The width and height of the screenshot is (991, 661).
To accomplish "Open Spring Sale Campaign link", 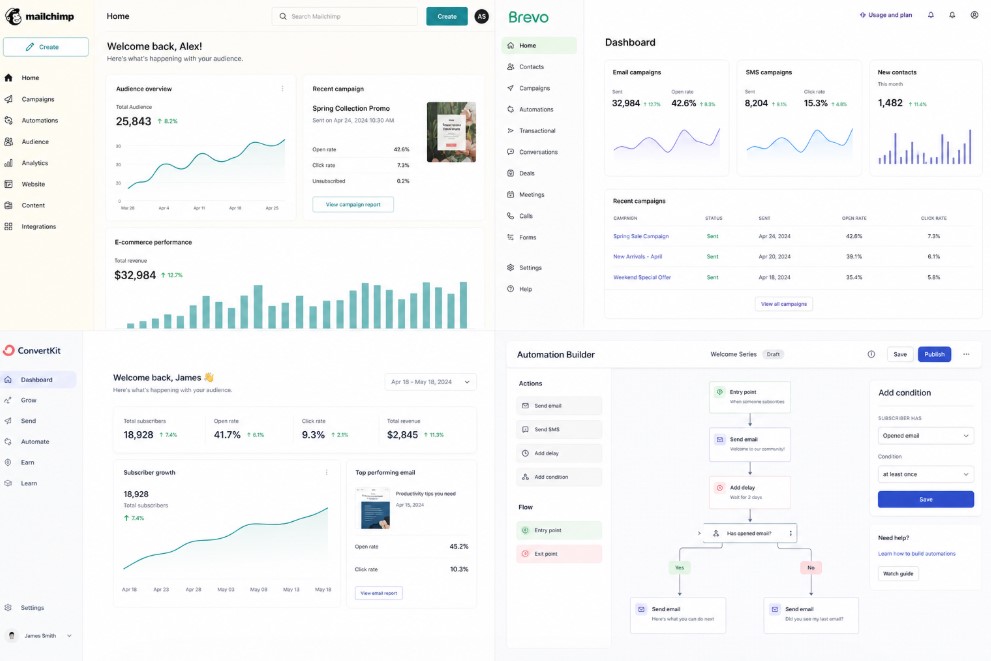I will [x=641, y=236].
